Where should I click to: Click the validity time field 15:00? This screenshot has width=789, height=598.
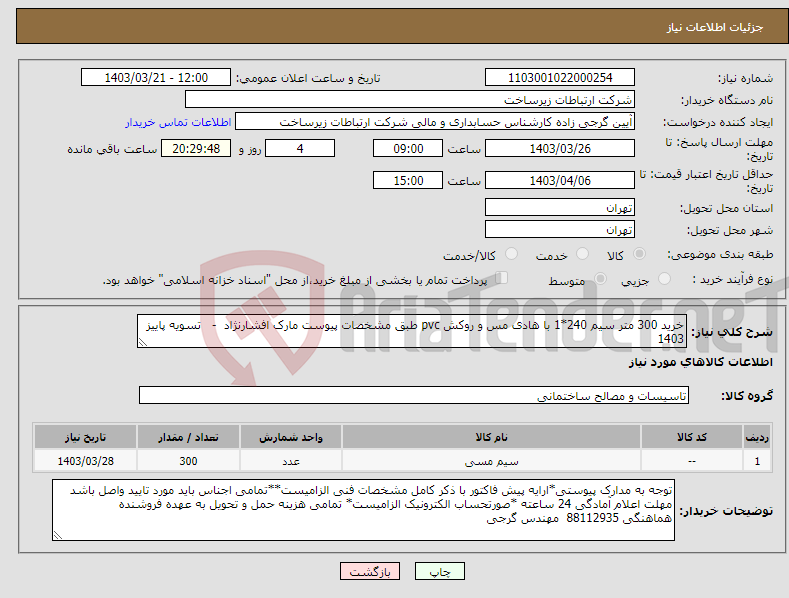click(x=408, y=180)
